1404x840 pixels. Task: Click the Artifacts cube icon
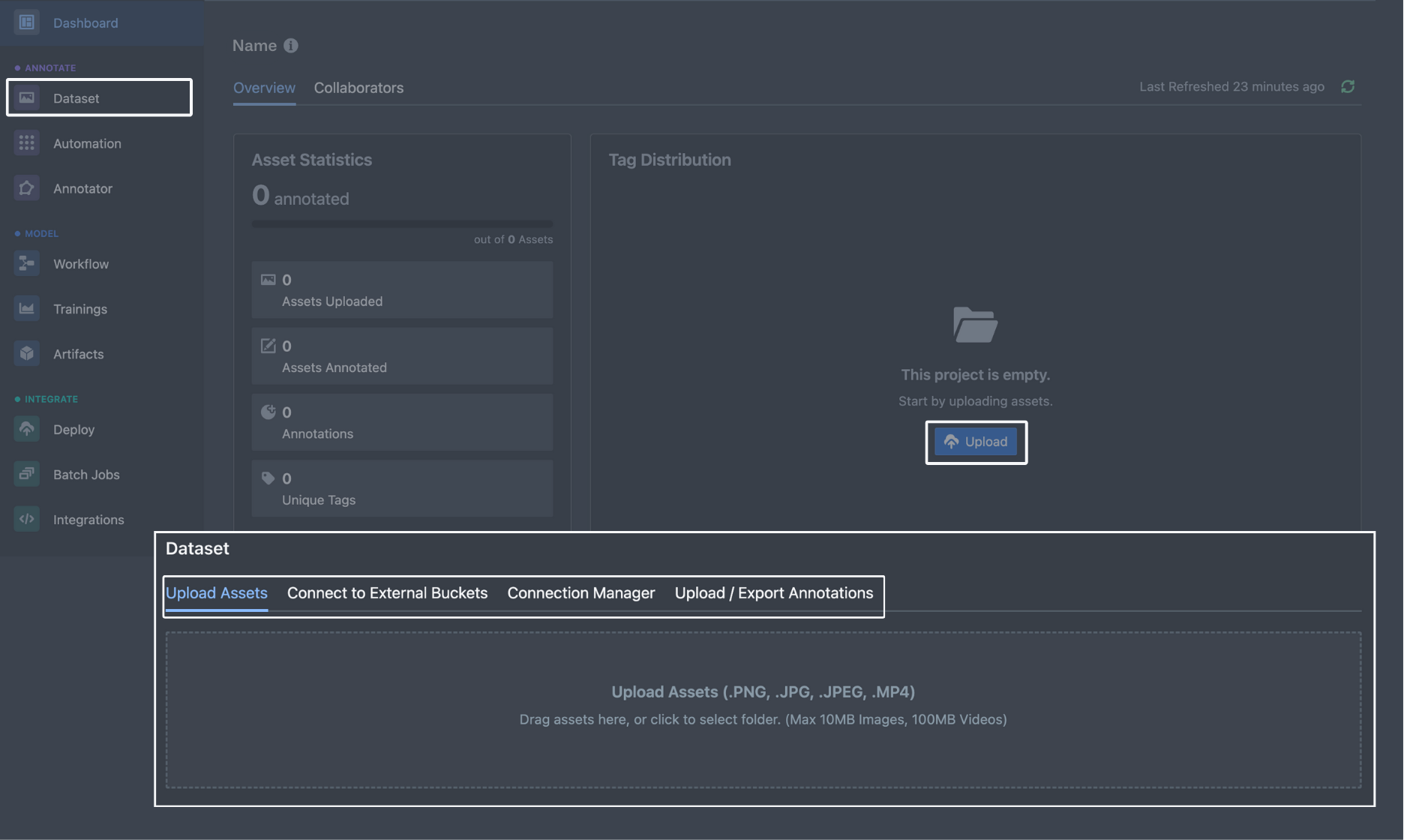click(27, 353)
